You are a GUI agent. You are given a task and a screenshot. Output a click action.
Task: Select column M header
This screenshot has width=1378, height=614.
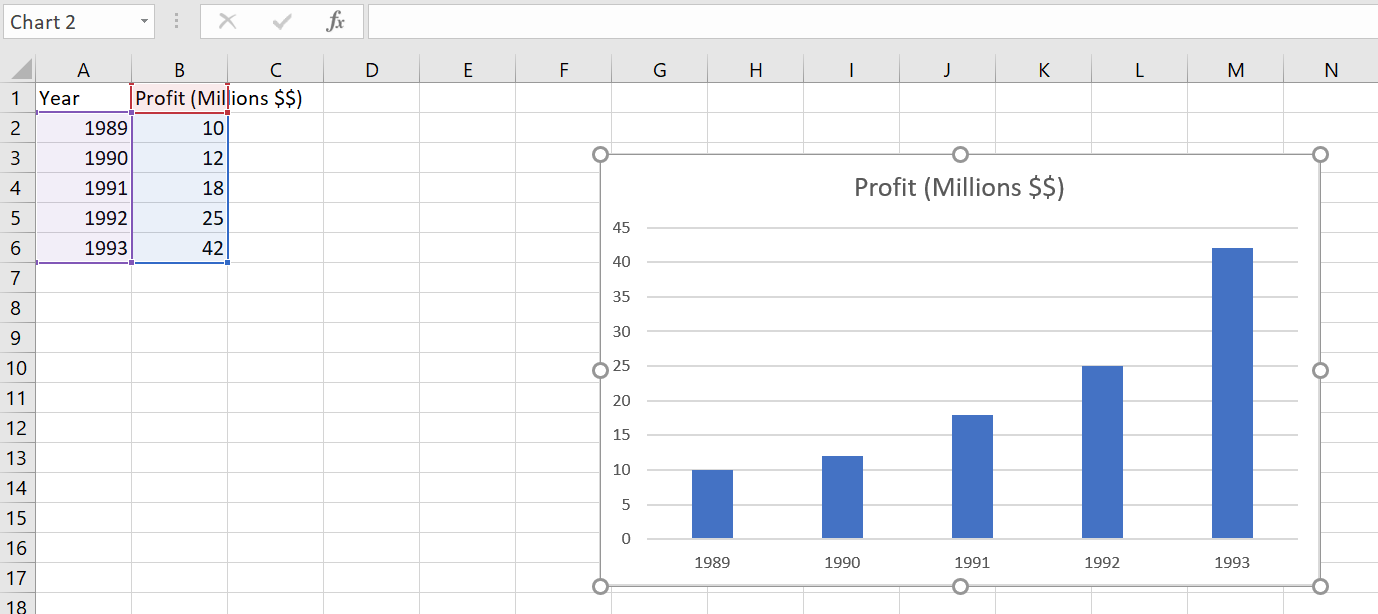pyautogui.click(x=1235, y=70)
